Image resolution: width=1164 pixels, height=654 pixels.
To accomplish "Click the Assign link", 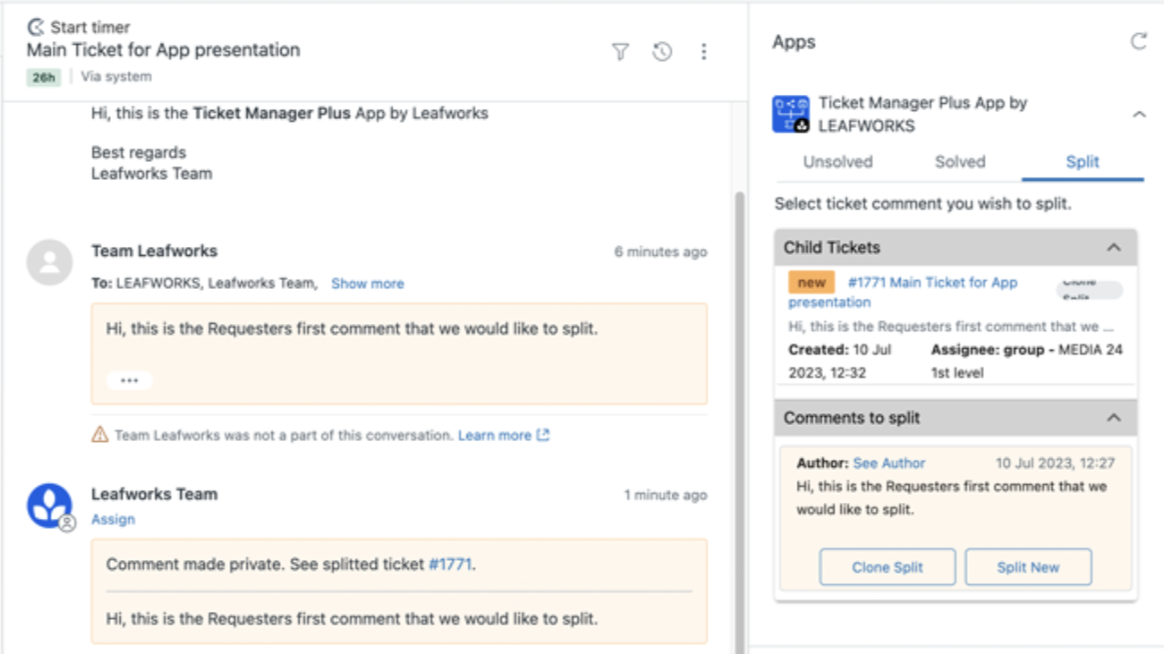I will pyautogui.click(x=113, y=520).
